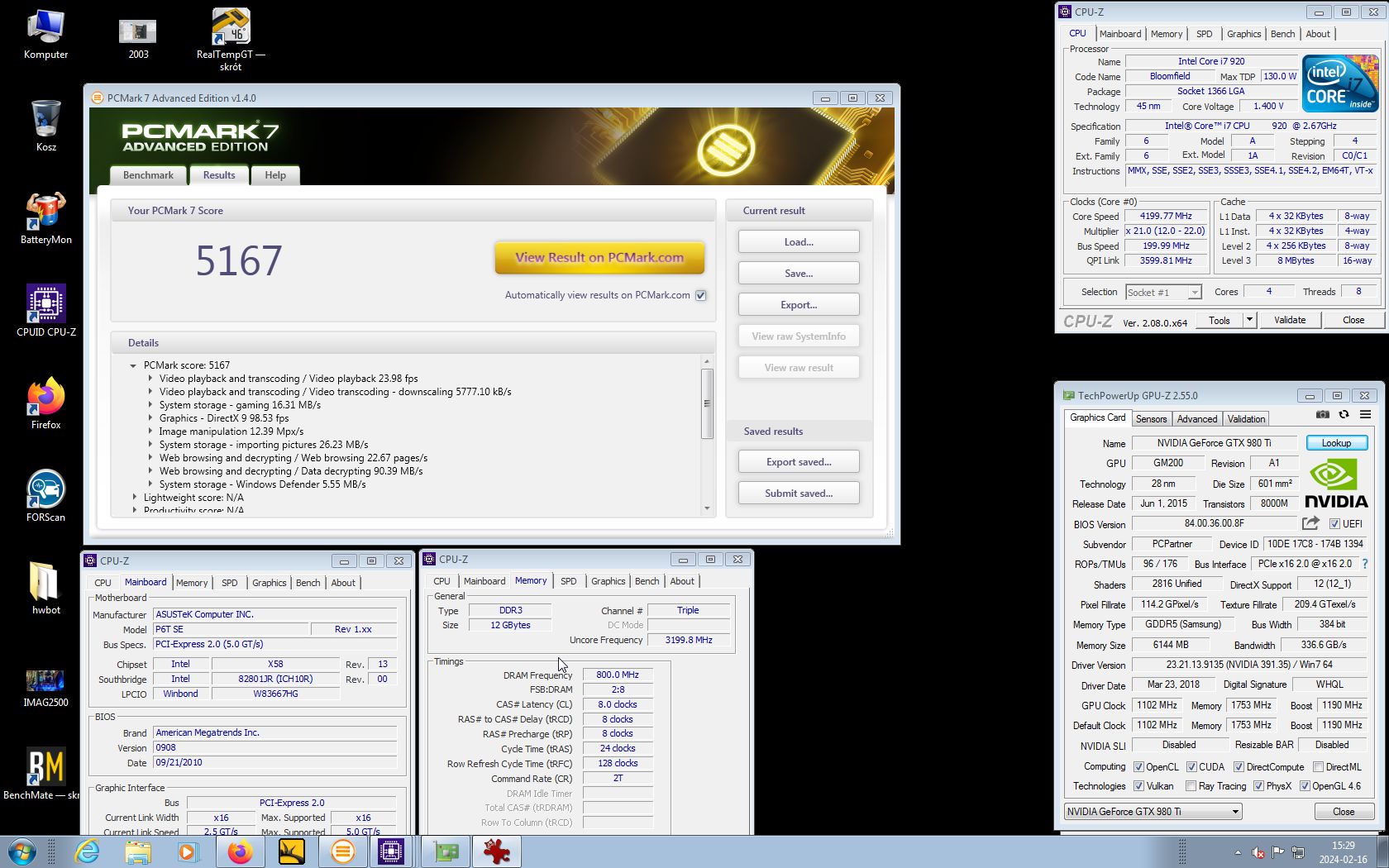This screenshot has width=1389, height=868.
Task: Toggle Ray Tracing checkbox in GPU-Z
Action: pos(1191,786)
